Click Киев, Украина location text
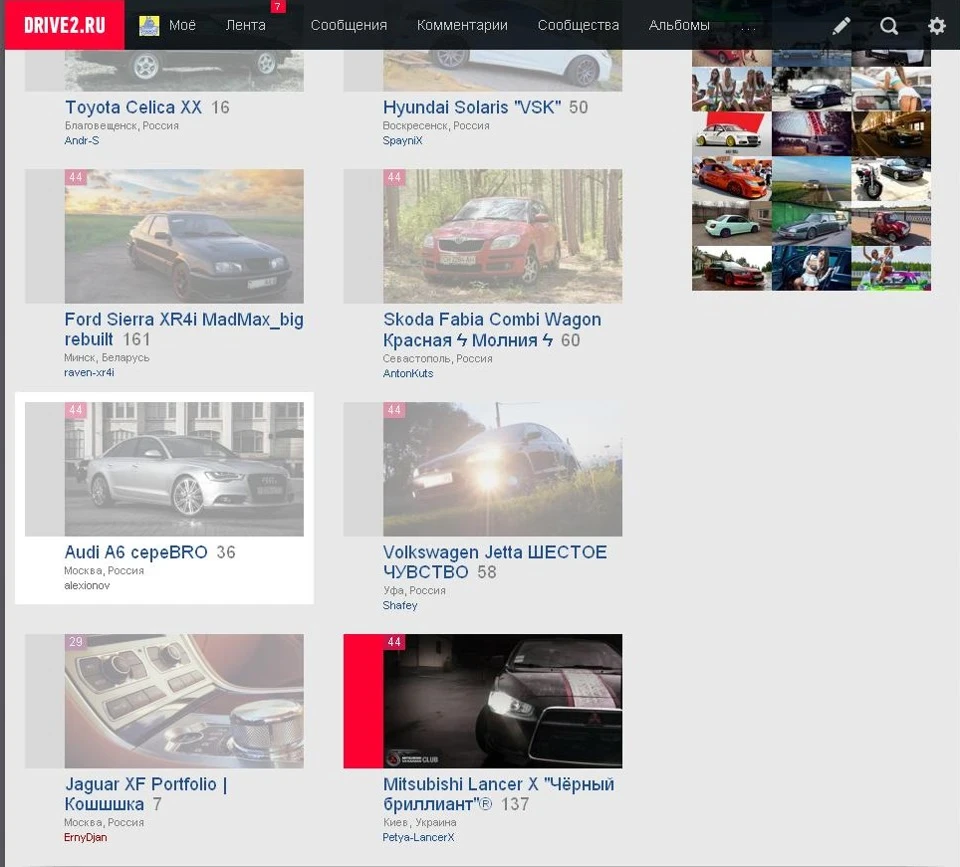Viewport: 960px width, 867px height. pos(419,822)
